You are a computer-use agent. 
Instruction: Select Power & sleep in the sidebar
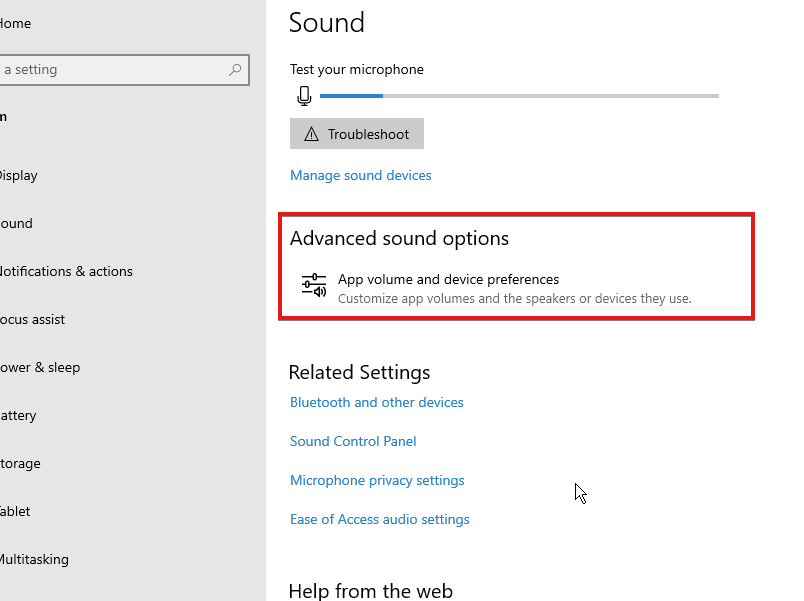click(40, 368)
